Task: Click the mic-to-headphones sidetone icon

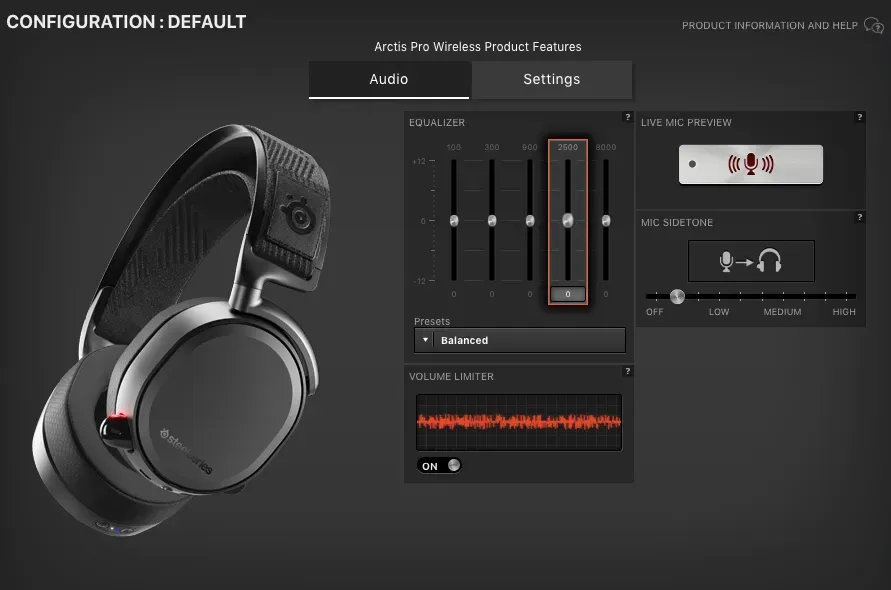Action: [751, 261]
